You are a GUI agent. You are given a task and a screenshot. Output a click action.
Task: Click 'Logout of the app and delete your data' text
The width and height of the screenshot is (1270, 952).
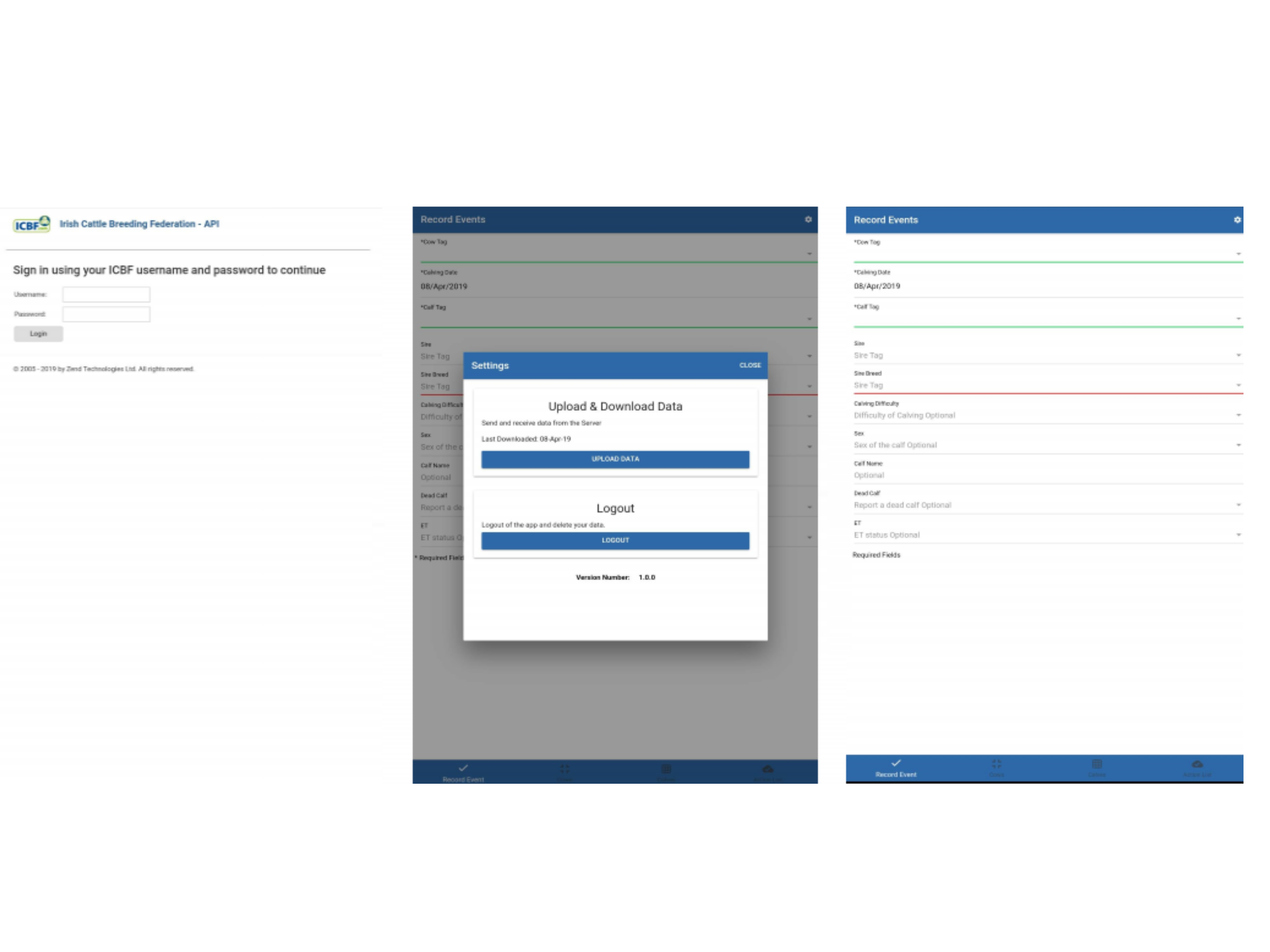click(x=542, y=525)
